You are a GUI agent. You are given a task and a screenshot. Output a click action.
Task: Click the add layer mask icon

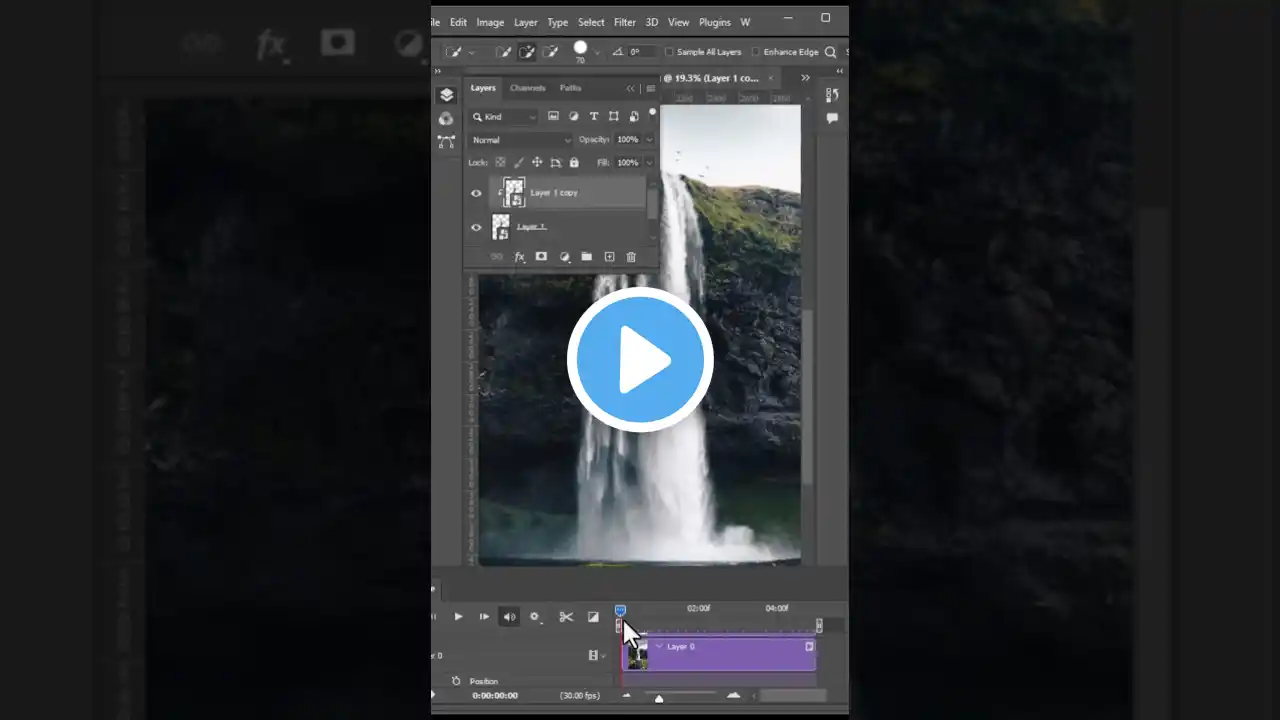point(541,257)
